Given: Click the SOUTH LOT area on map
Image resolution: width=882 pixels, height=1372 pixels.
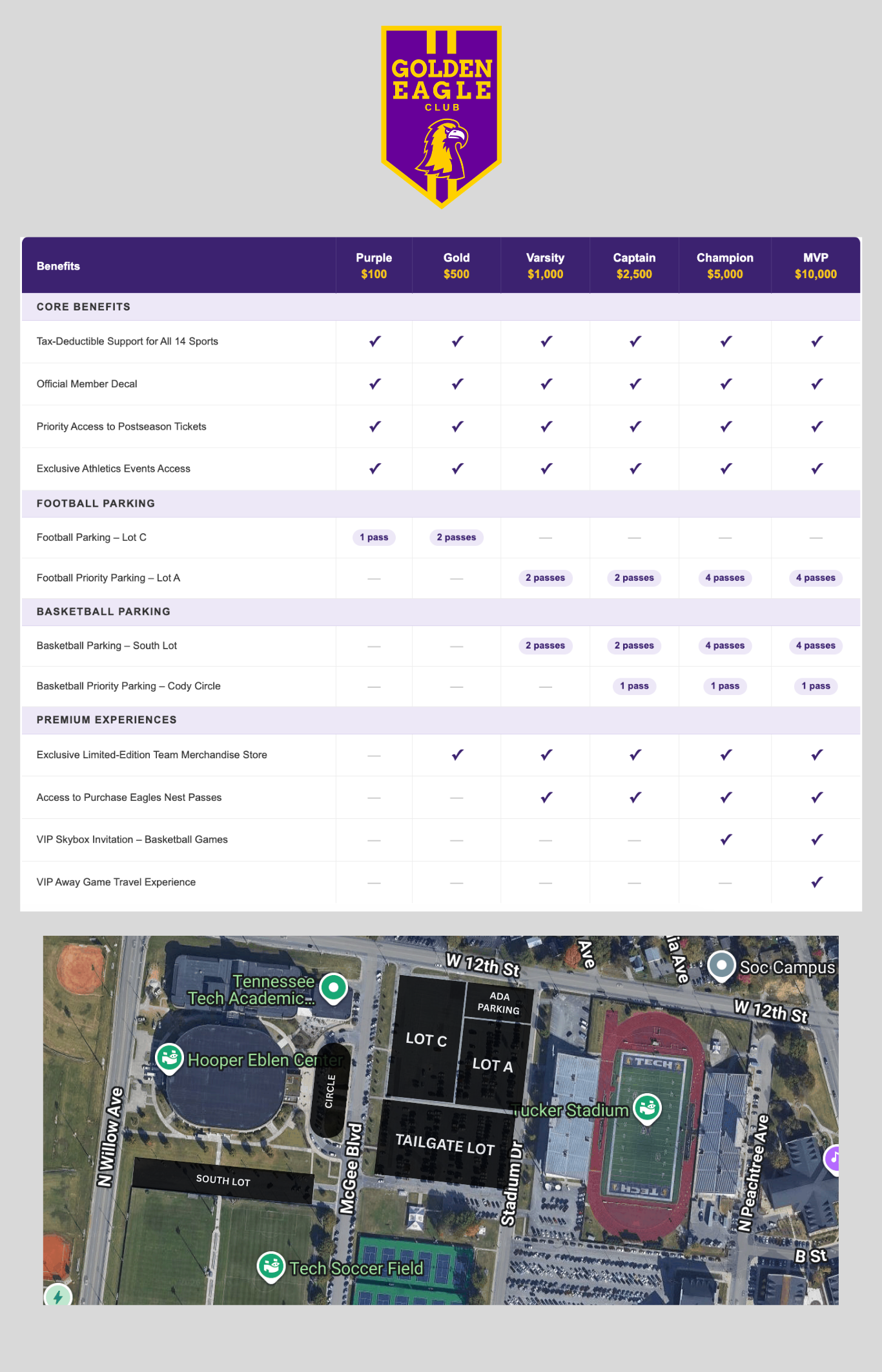Looking at the screenshot, I should pyautogui.click(x=223, y=1180).
